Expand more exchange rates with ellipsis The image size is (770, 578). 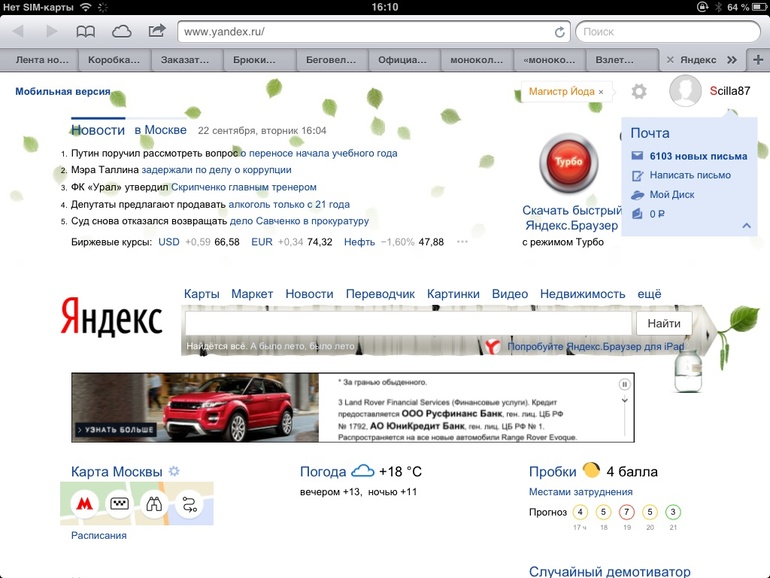click(x=462, y=242)
